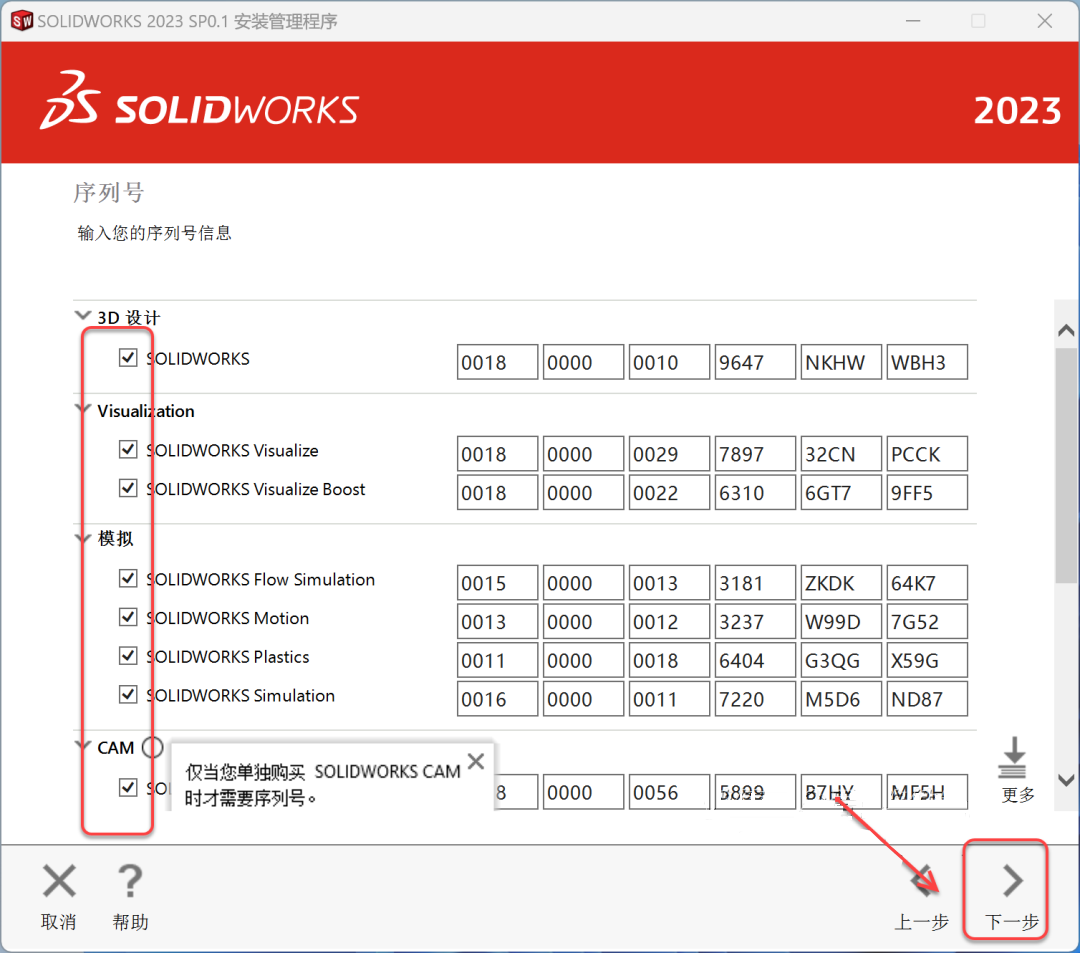Close the CAM serial number tooltip
This screenshot has height=953, width=1080.
476,761
